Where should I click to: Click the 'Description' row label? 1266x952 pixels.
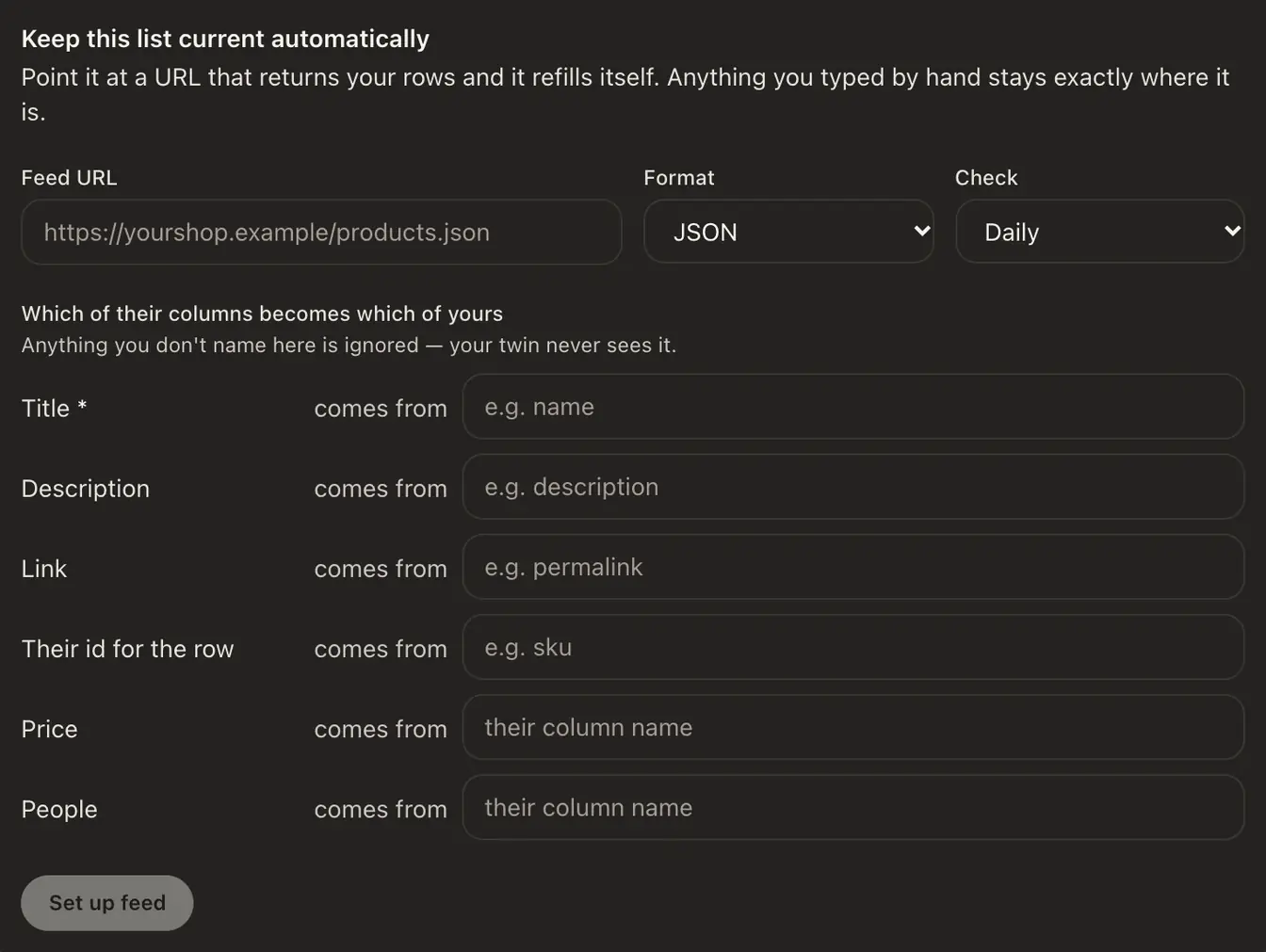point(86,489)
